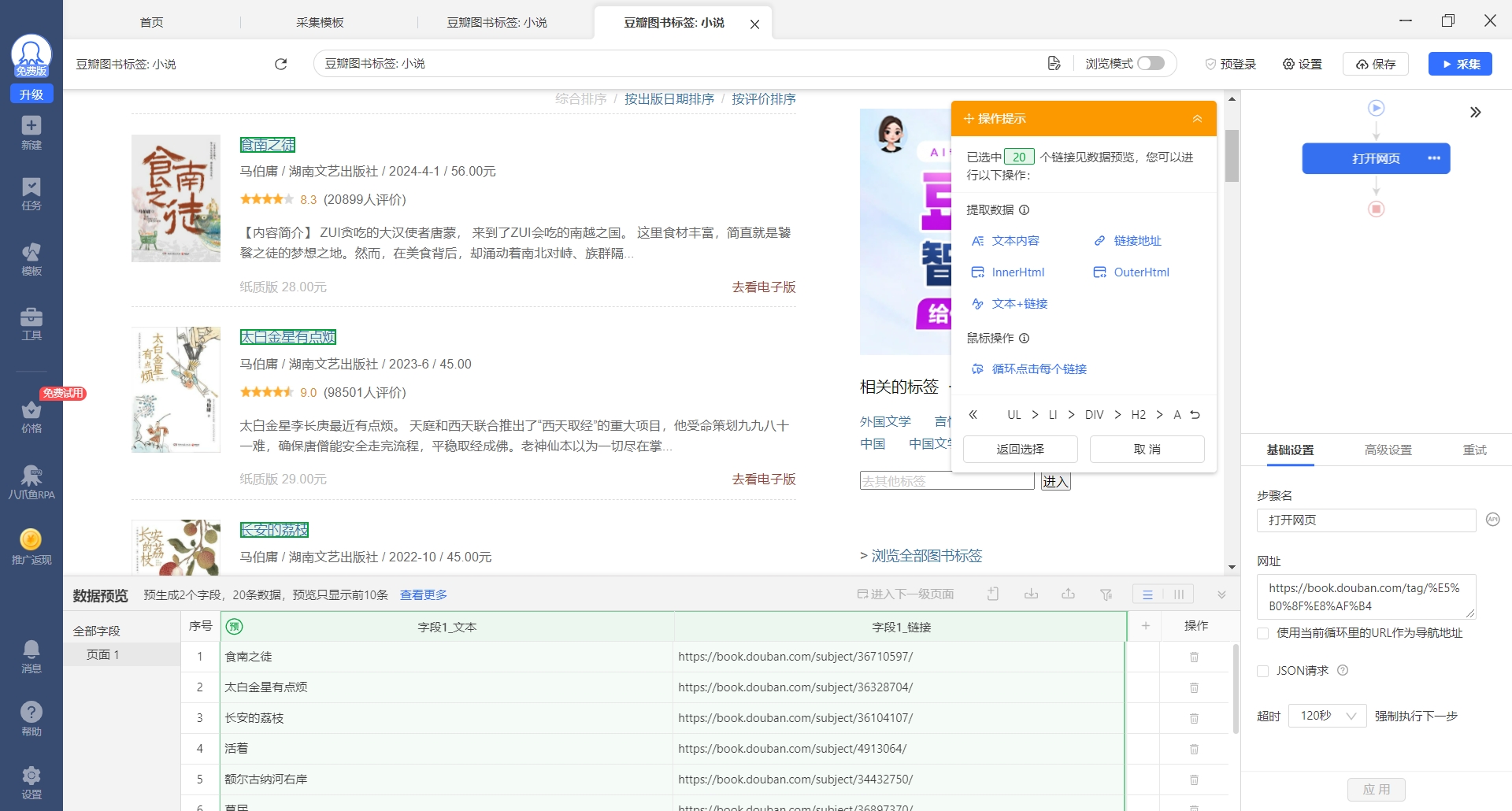Click the API icon beside 步骤名 field
The width and height of the screenshot is (1512, 811).
click(1492, 520)
